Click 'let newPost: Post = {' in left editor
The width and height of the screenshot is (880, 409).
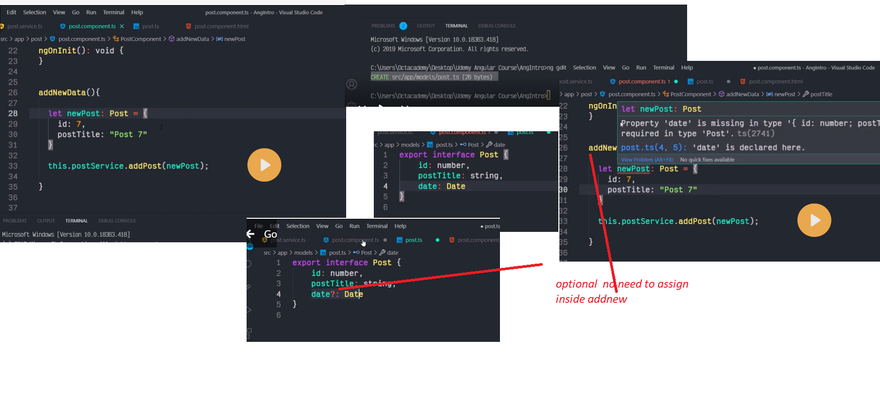pyautogui.click(x=98, y=113)
